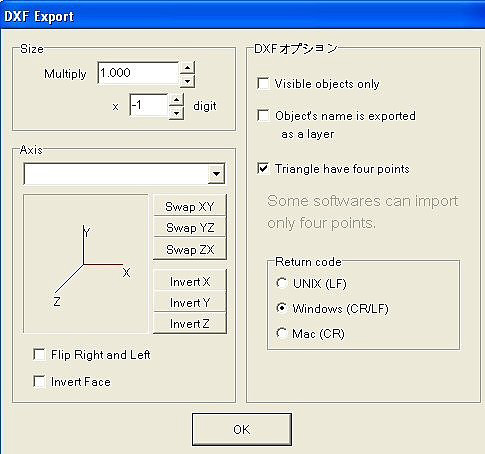Enable Visible objects only checkbox
485x454 pixels.
click(x=263, y=83)
